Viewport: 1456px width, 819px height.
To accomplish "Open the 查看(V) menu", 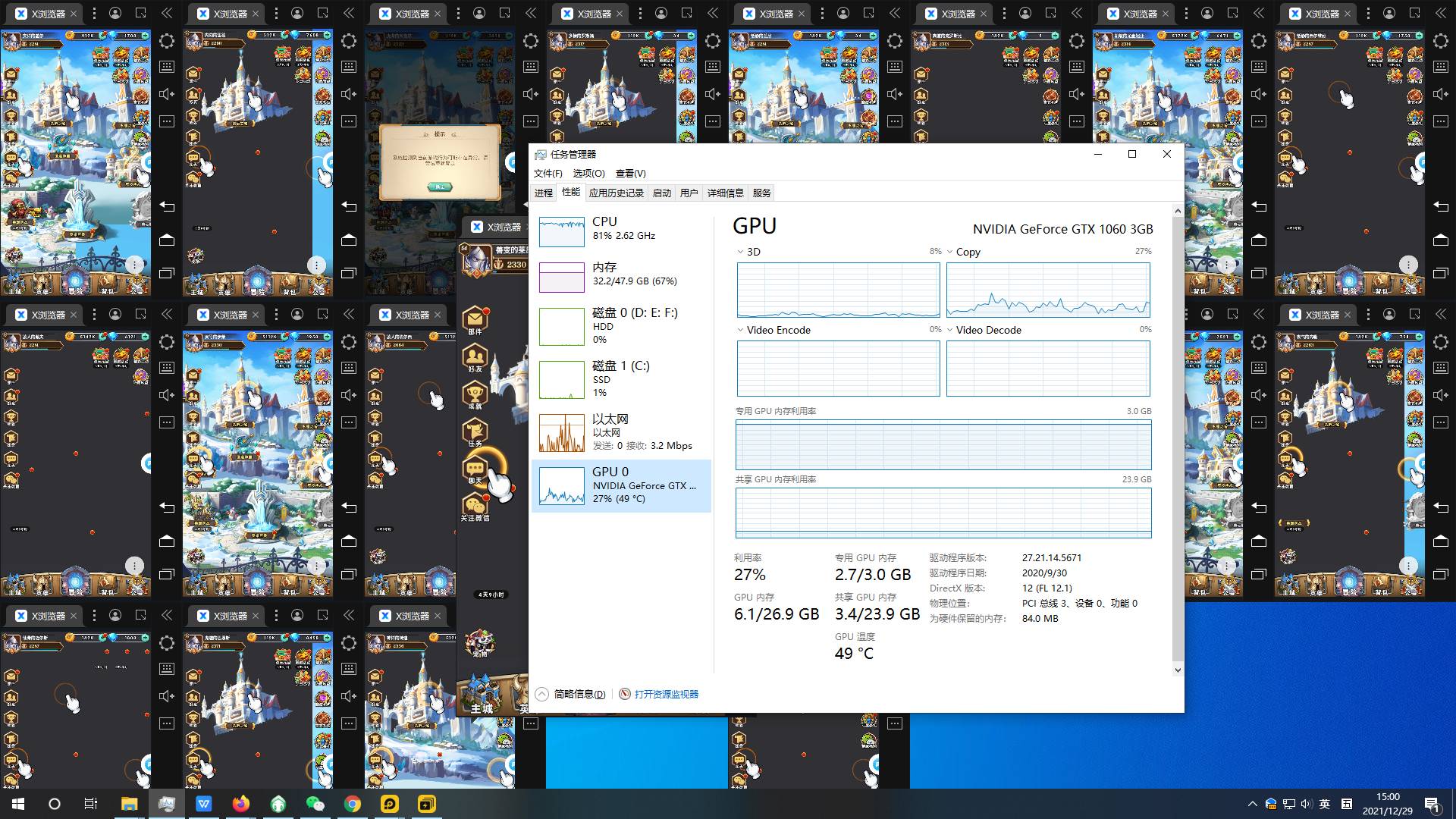I will (x=631, y=174).
